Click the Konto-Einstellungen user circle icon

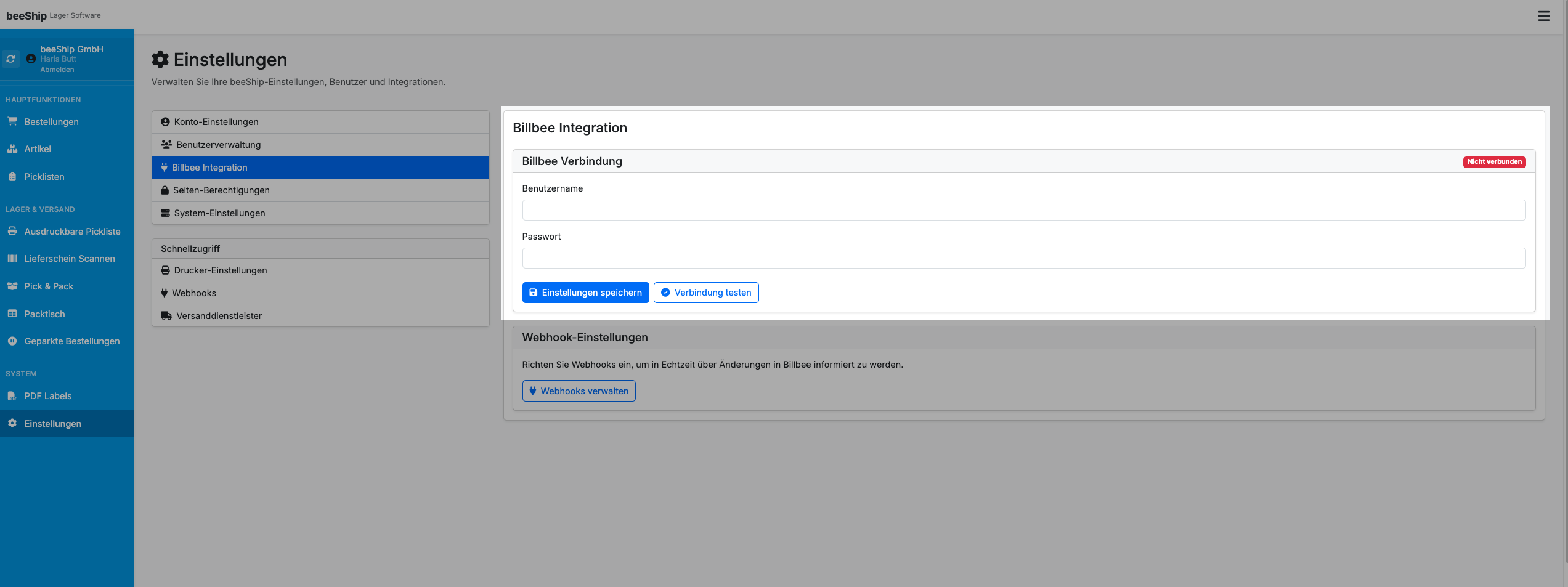pos(165,122)
